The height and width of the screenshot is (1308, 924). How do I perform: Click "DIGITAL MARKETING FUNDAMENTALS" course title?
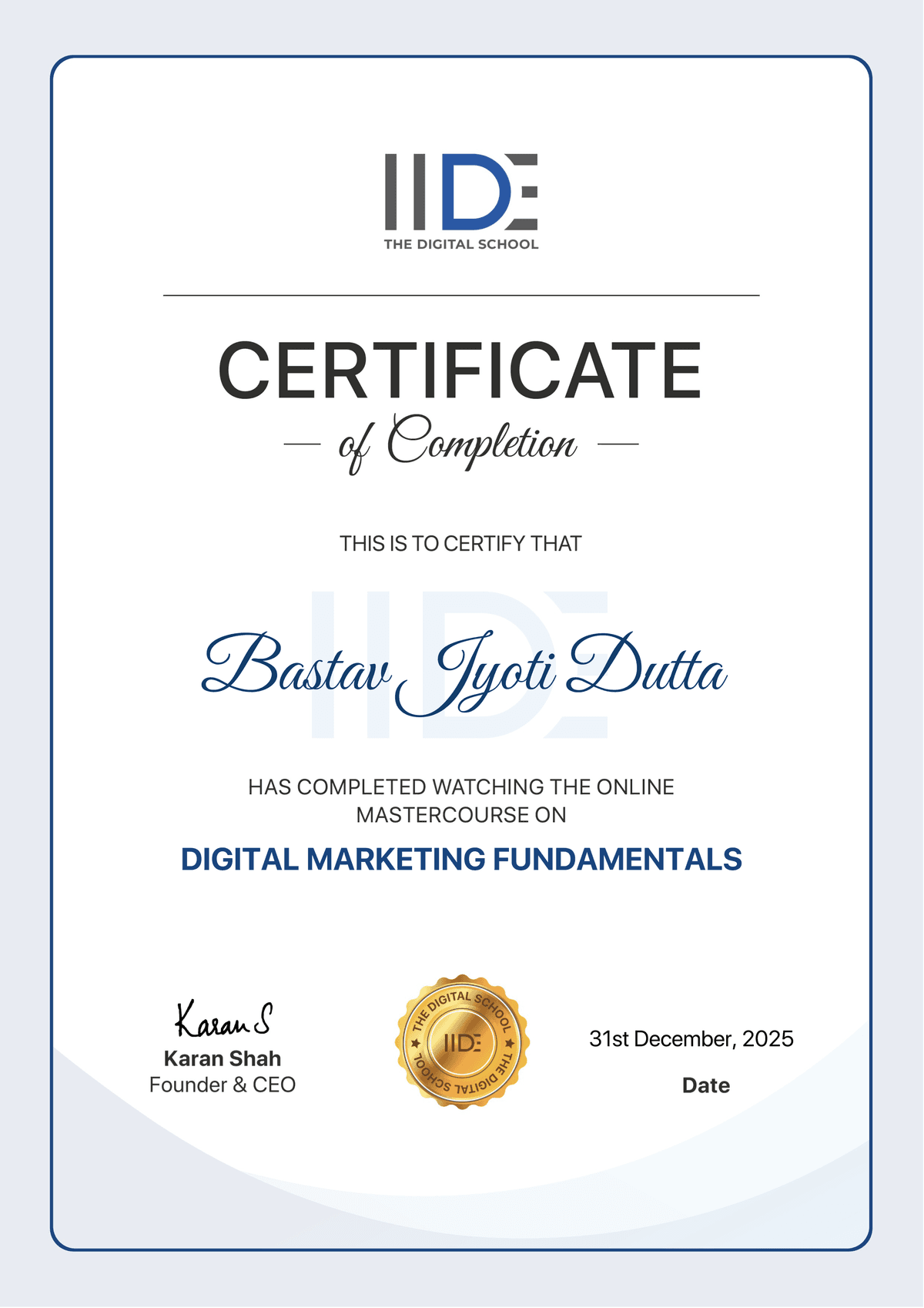(461, 860)
